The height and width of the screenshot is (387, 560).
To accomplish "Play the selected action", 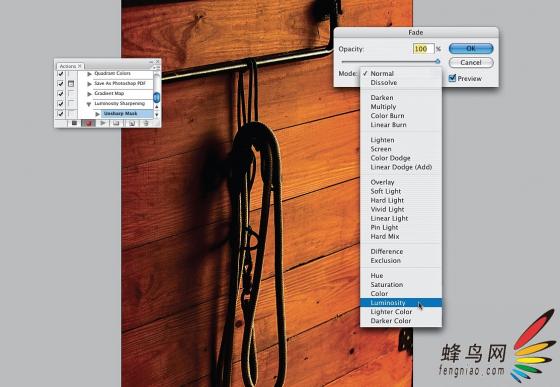I will (102, 123).
